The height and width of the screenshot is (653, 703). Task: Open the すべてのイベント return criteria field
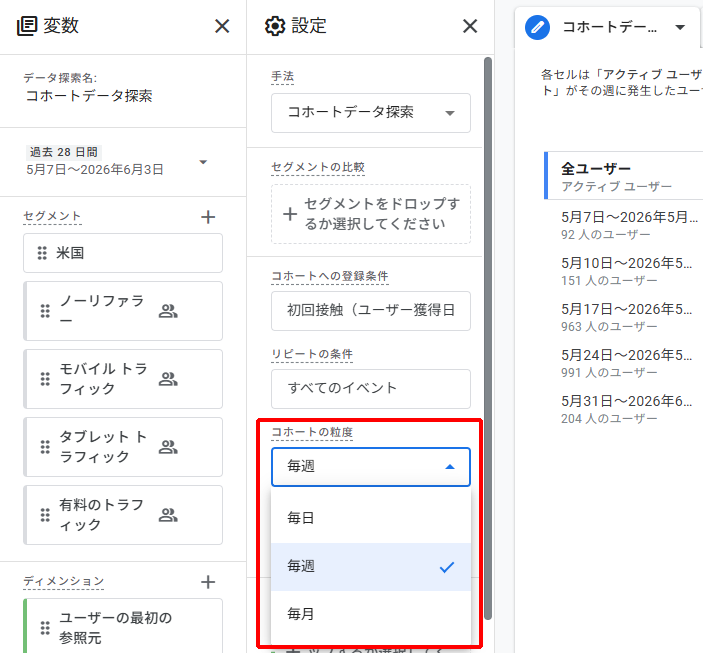coord(371,389)
